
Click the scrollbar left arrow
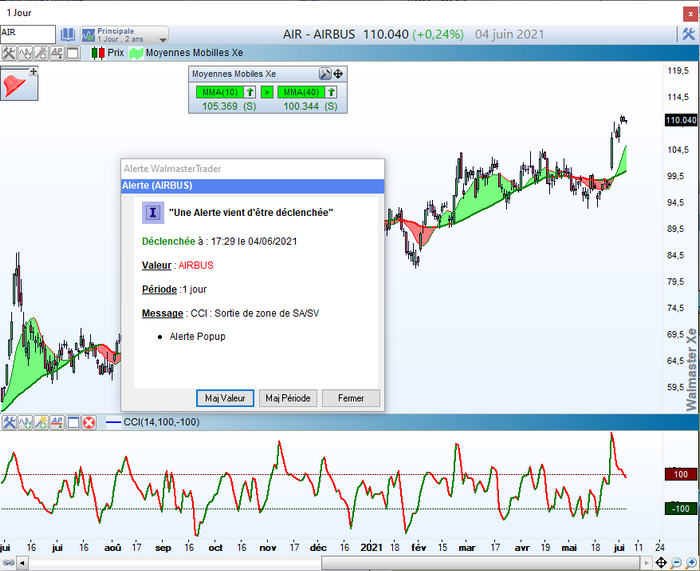tap(22, 563)
